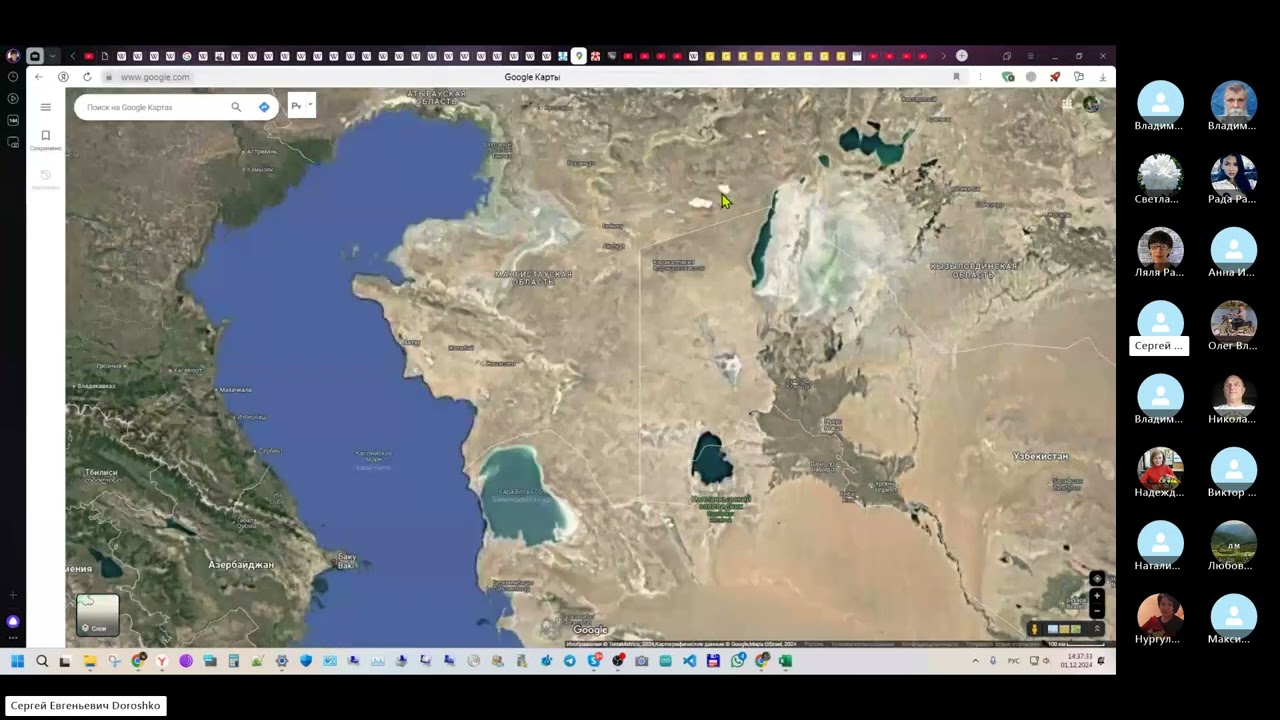Open Windows taskbar search
This screenshot has height=720, width=1280.
[42, 661]
